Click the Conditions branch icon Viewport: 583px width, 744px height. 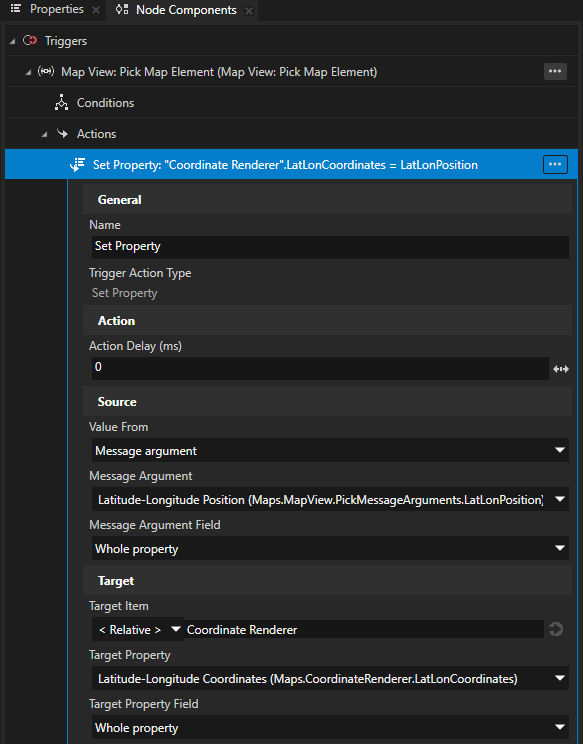coord(61,102)
